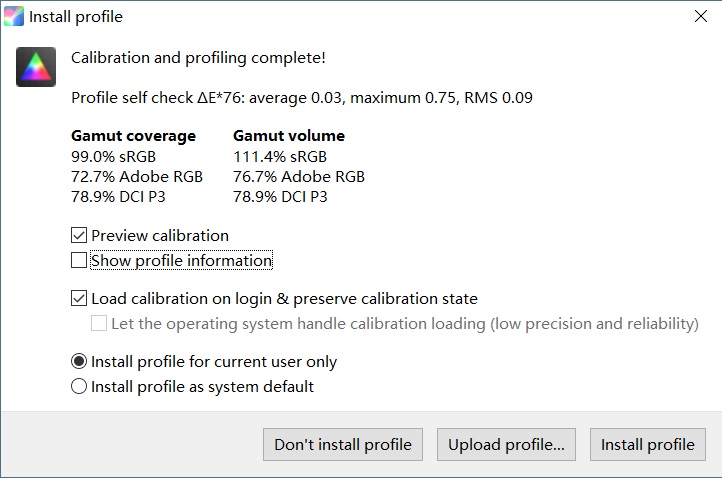Image resolution: width=722 pixels, height=478 pixels.
Task: Click the 76.7% Adobe RGB volume value
Action: click(299, 176)
